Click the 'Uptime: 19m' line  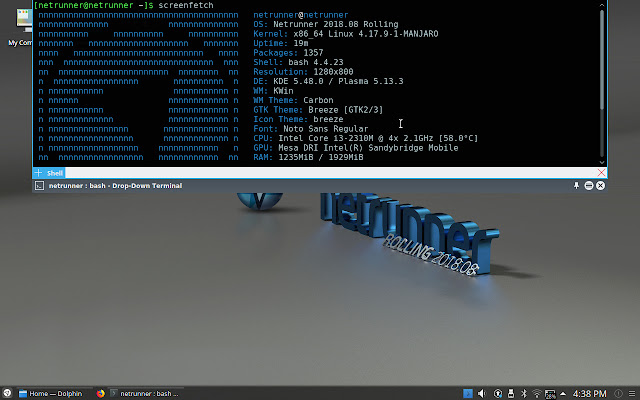tap(281, 43)
